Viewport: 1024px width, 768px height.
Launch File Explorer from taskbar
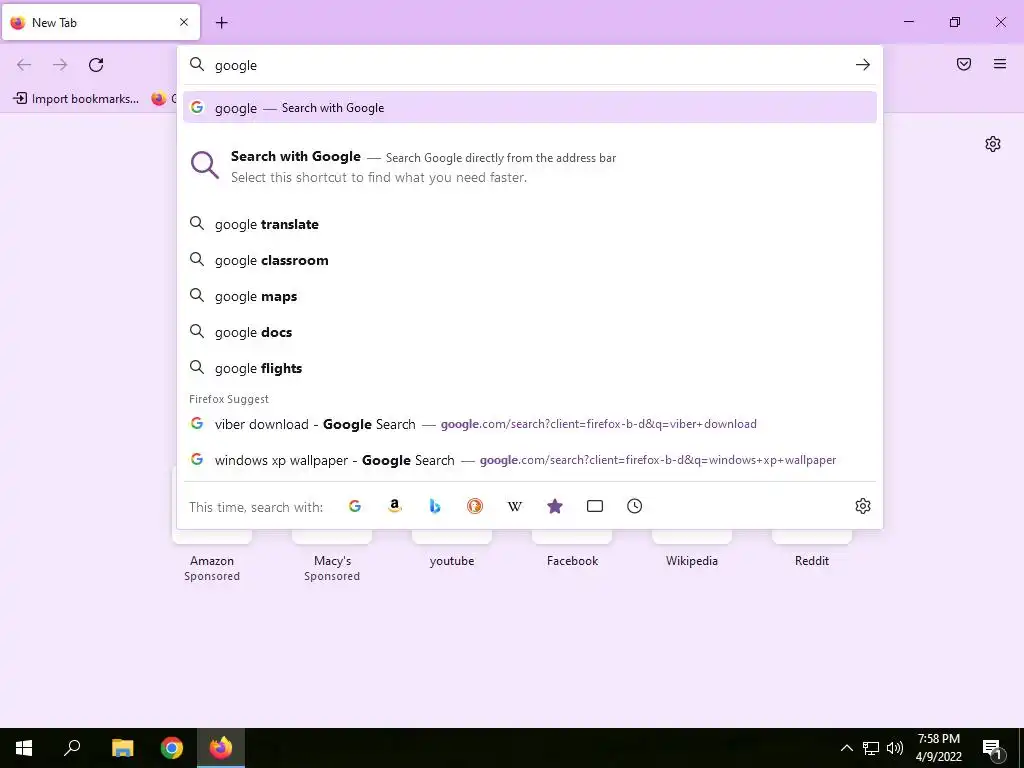(122, 748)
